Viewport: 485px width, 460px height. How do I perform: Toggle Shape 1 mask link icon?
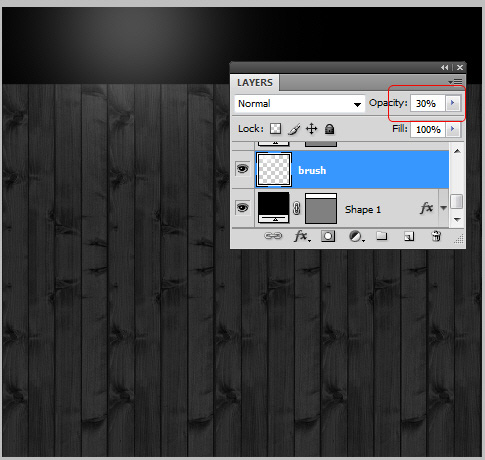pyautogui.click(x=297, y=208)
